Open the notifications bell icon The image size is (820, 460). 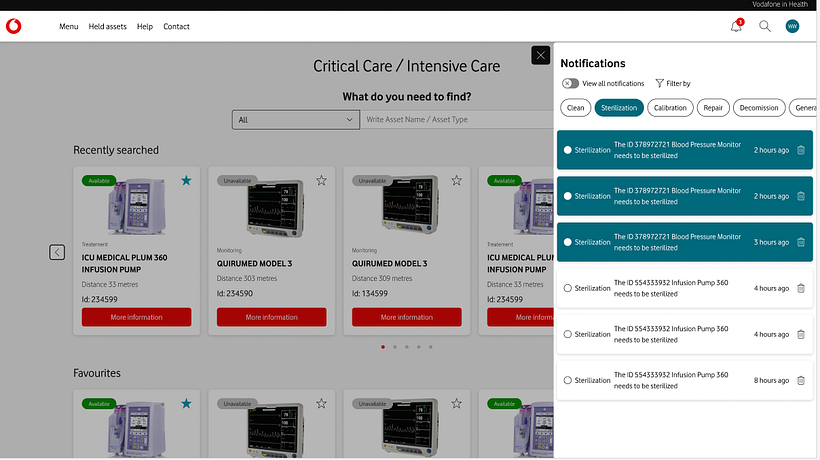pyautogui.click(x=737, y=27)
